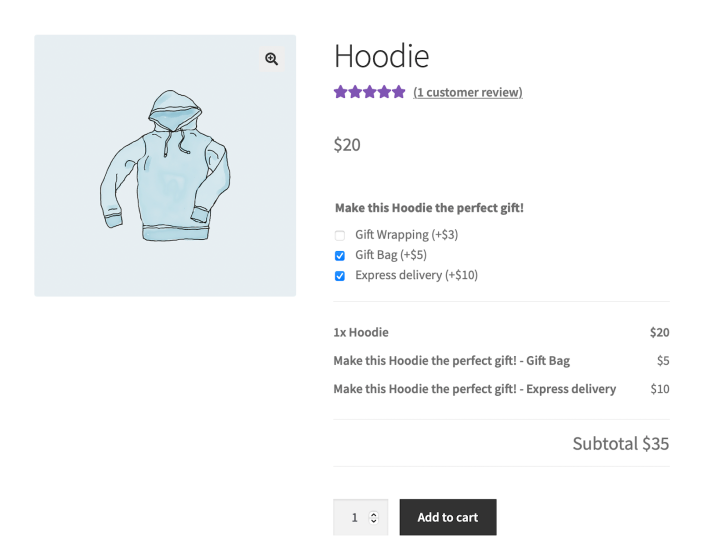Image resolution: width=703 pixels, height=556 pixels.
Task: Click the Gift Bag summary line item
Action: (451, 360)
